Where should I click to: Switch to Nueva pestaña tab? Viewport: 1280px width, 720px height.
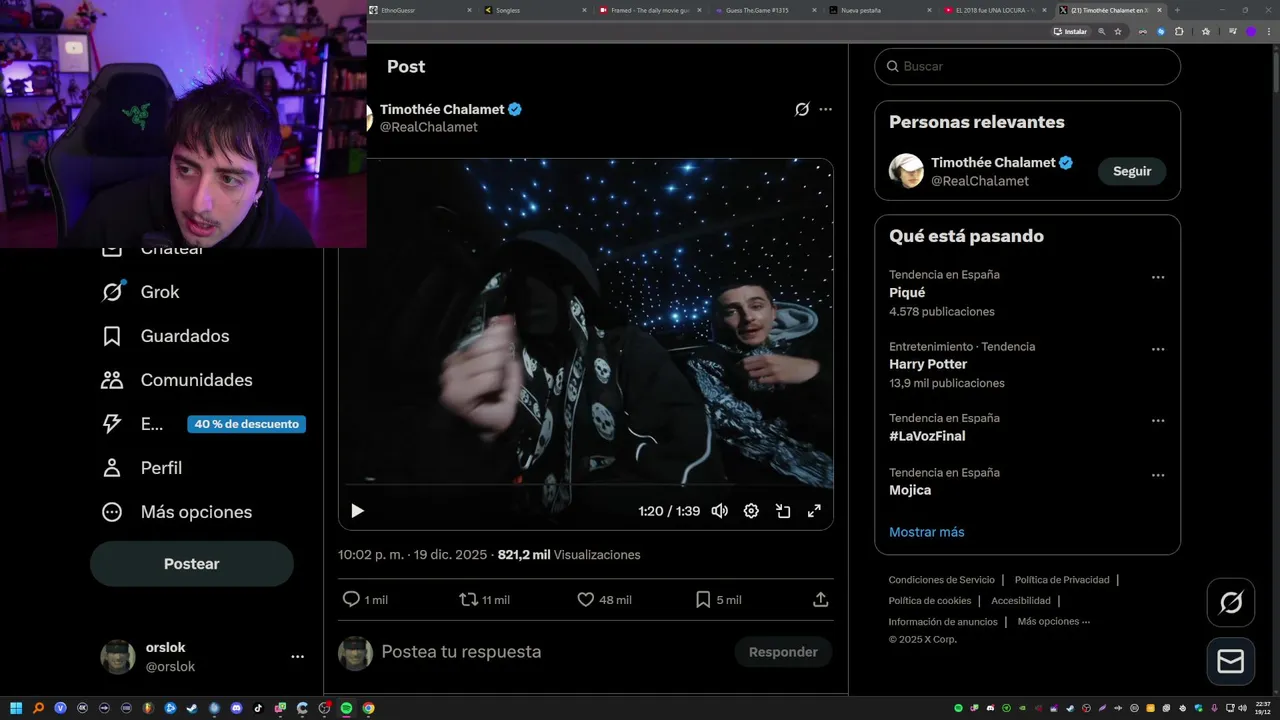[880, 10]
